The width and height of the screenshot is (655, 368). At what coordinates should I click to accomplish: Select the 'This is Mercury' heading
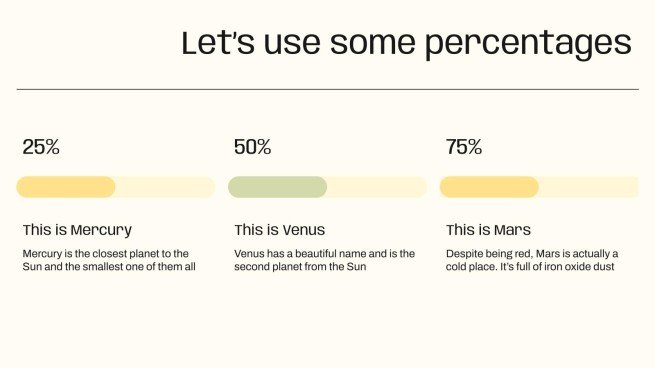(77, 230)
